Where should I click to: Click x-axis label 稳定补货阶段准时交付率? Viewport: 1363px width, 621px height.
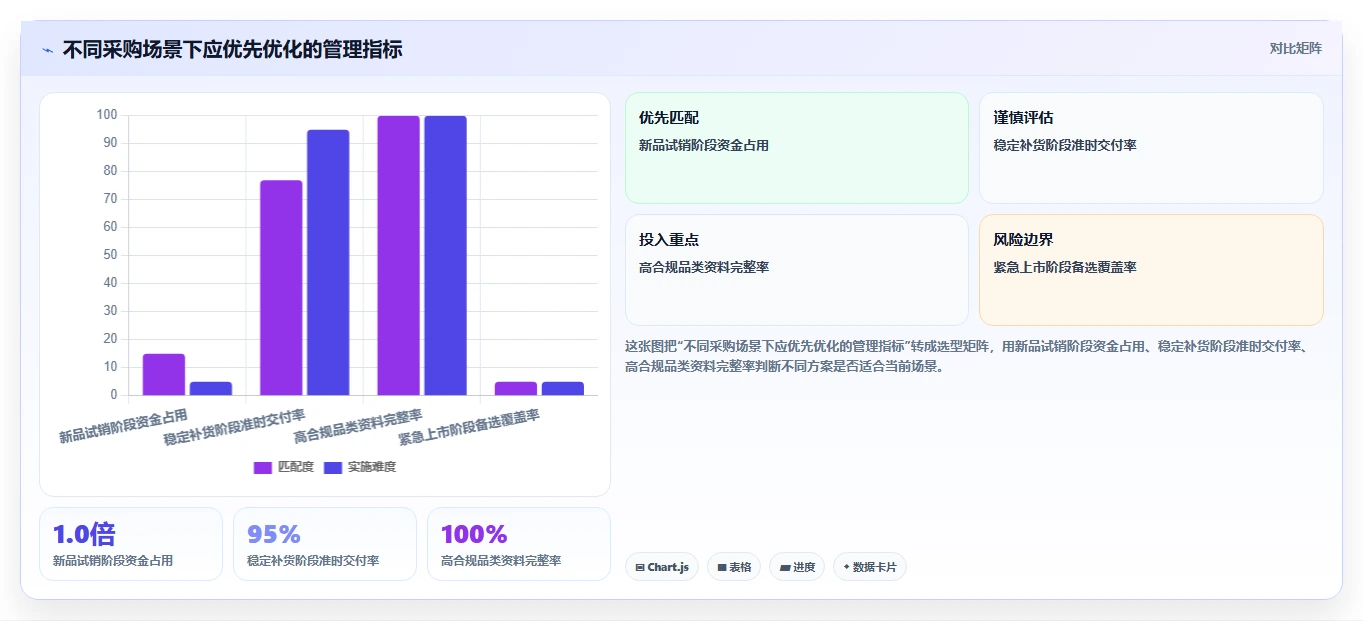pyautogui.click(x=234, y=426)
